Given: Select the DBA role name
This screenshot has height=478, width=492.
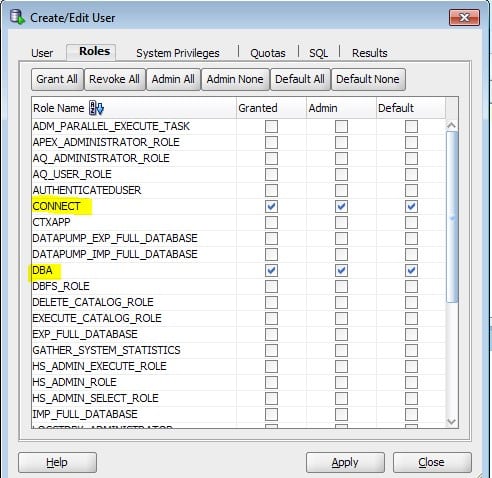Looking at the screenshot, I should click(42, 270).
